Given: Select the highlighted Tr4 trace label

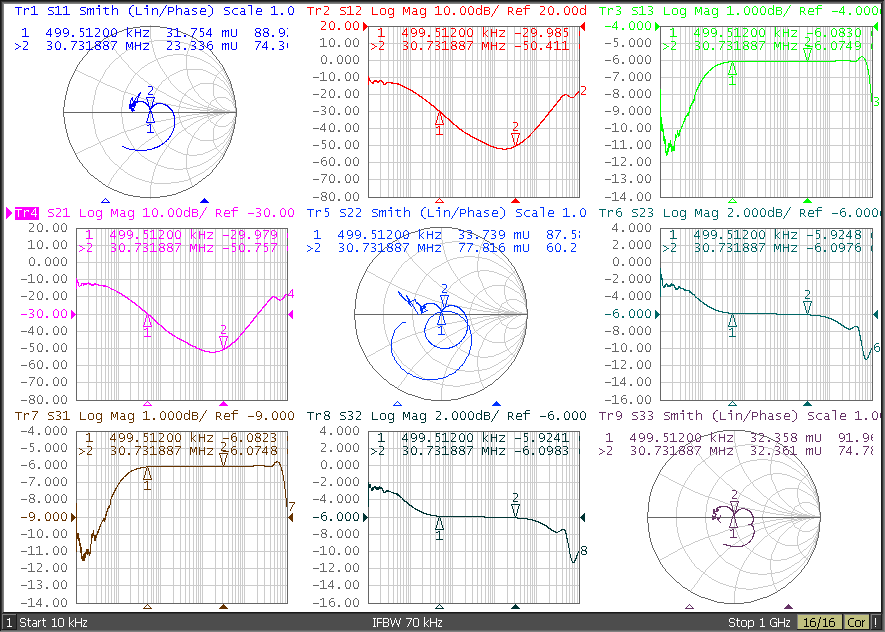Looking at the screenshot, I should point(27,213).
